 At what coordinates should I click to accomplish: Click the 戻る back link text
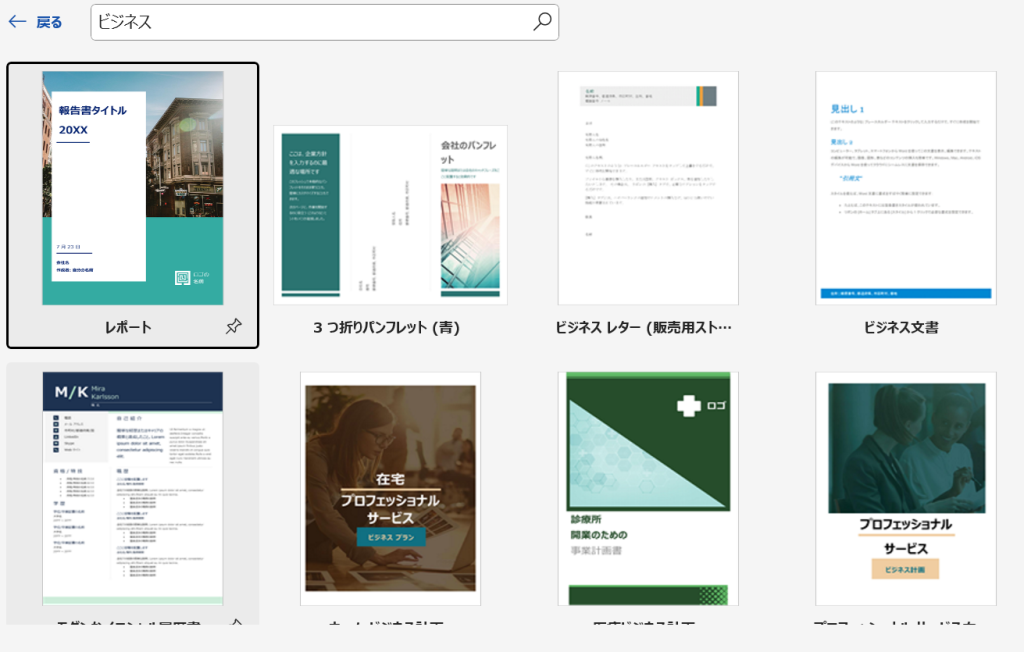tap(49, 22)
